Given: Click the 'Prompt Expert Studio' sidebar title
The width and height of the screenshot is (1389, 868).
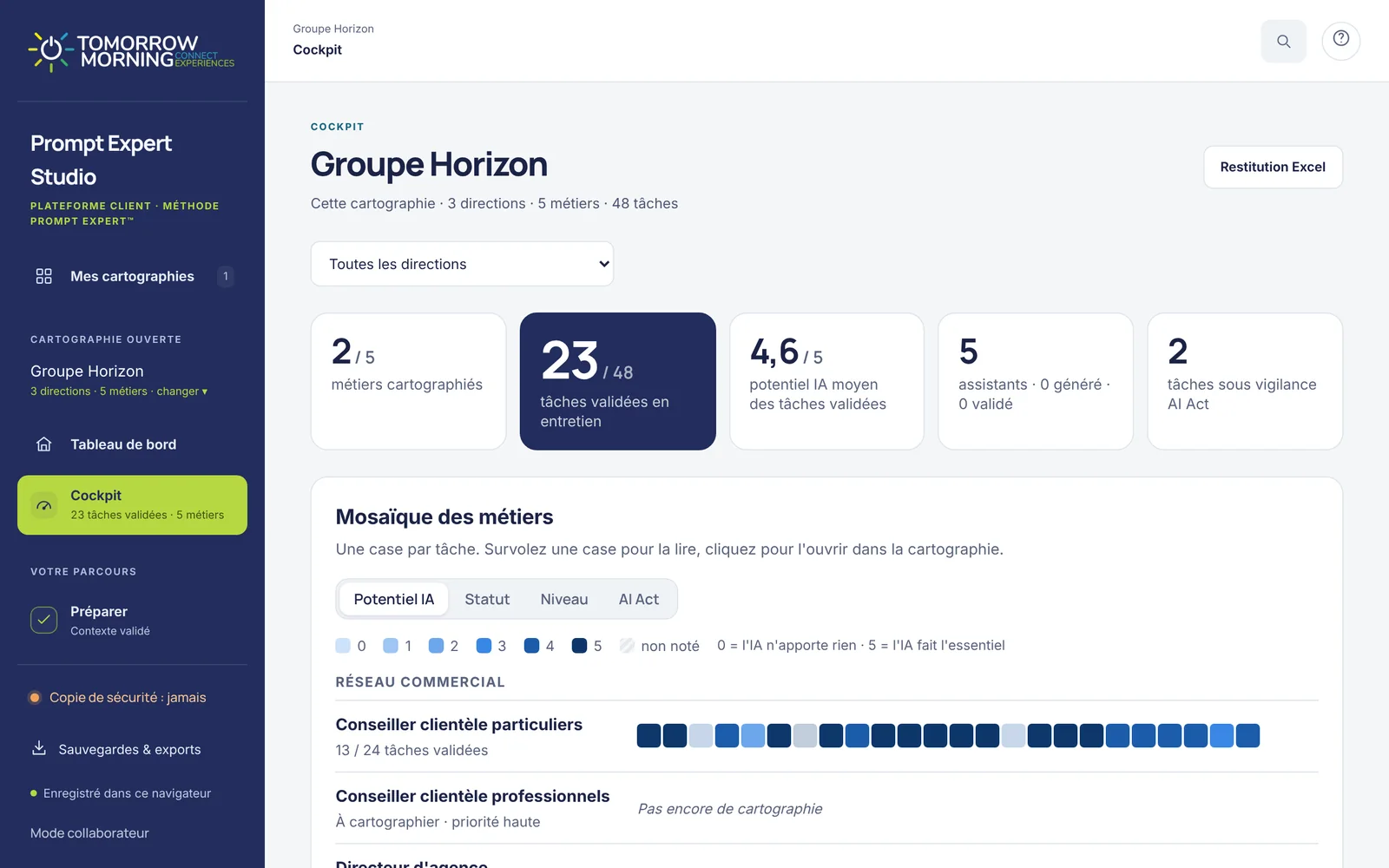Looking at the screenshot, I should [x=101, y=160].
